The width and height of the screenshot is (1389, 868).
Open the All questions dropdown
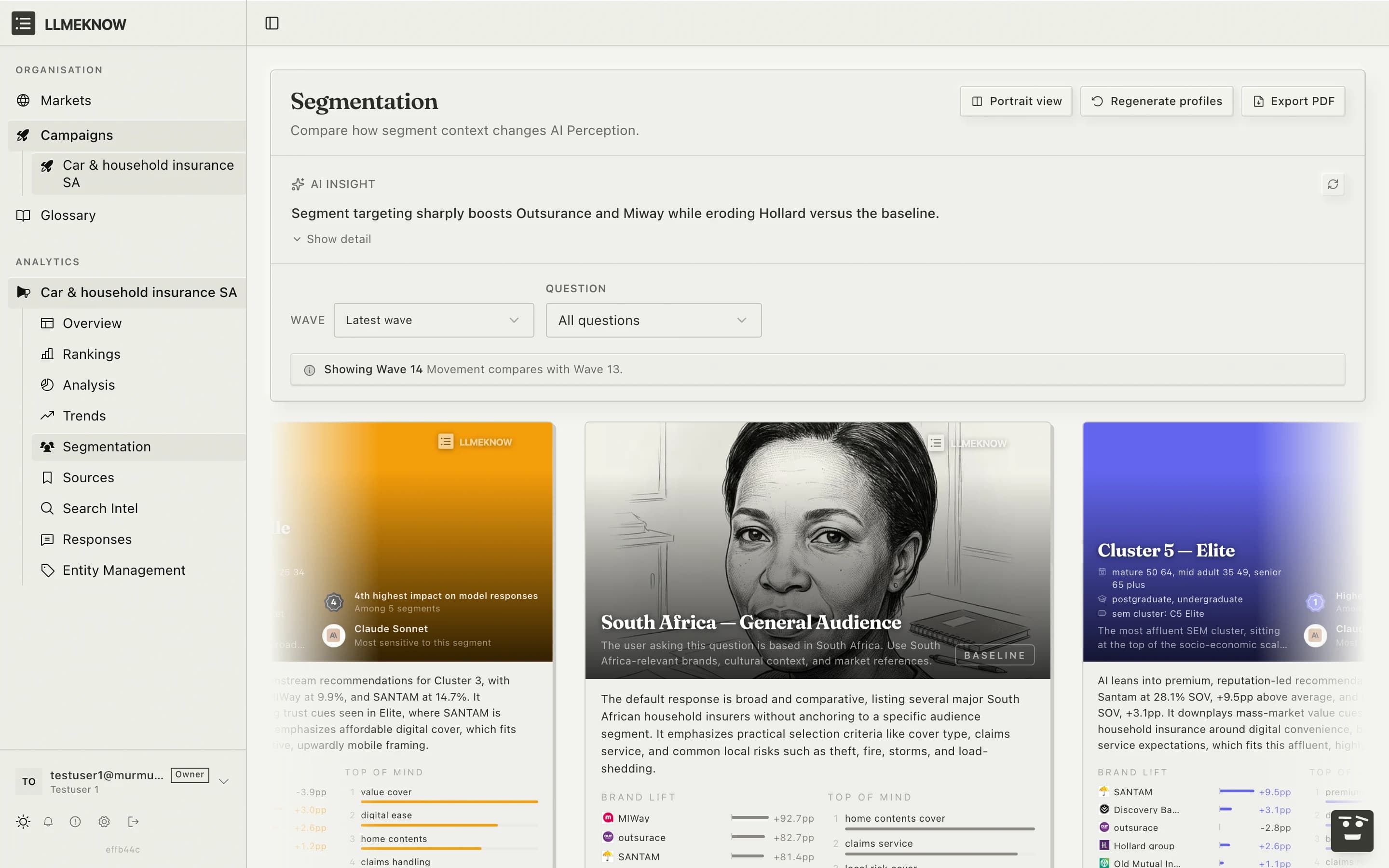654,320
